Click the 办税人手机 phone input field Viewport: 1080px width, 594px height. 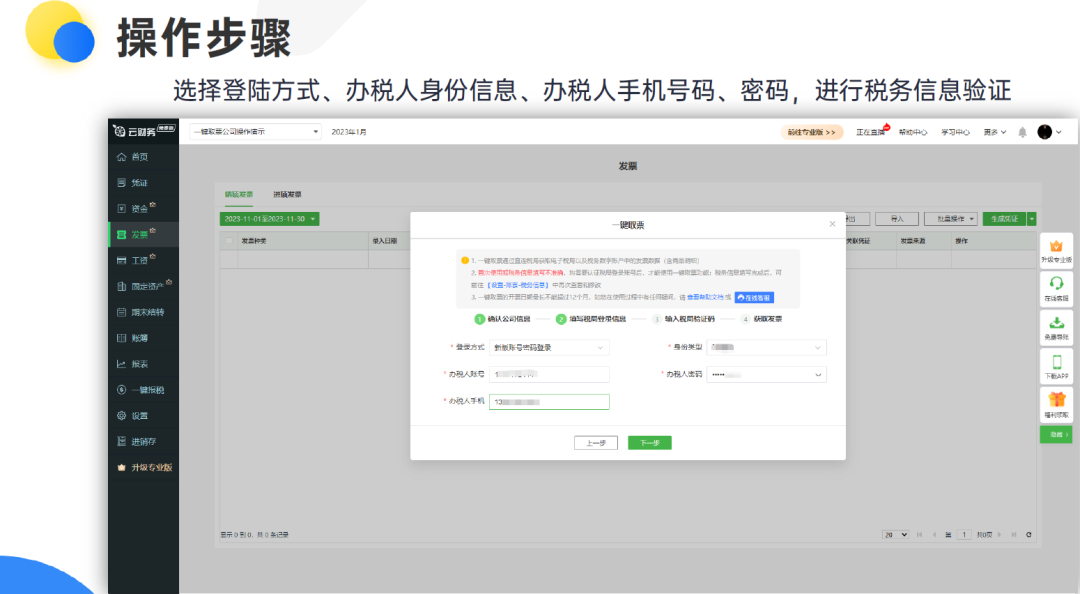point(549,402)
